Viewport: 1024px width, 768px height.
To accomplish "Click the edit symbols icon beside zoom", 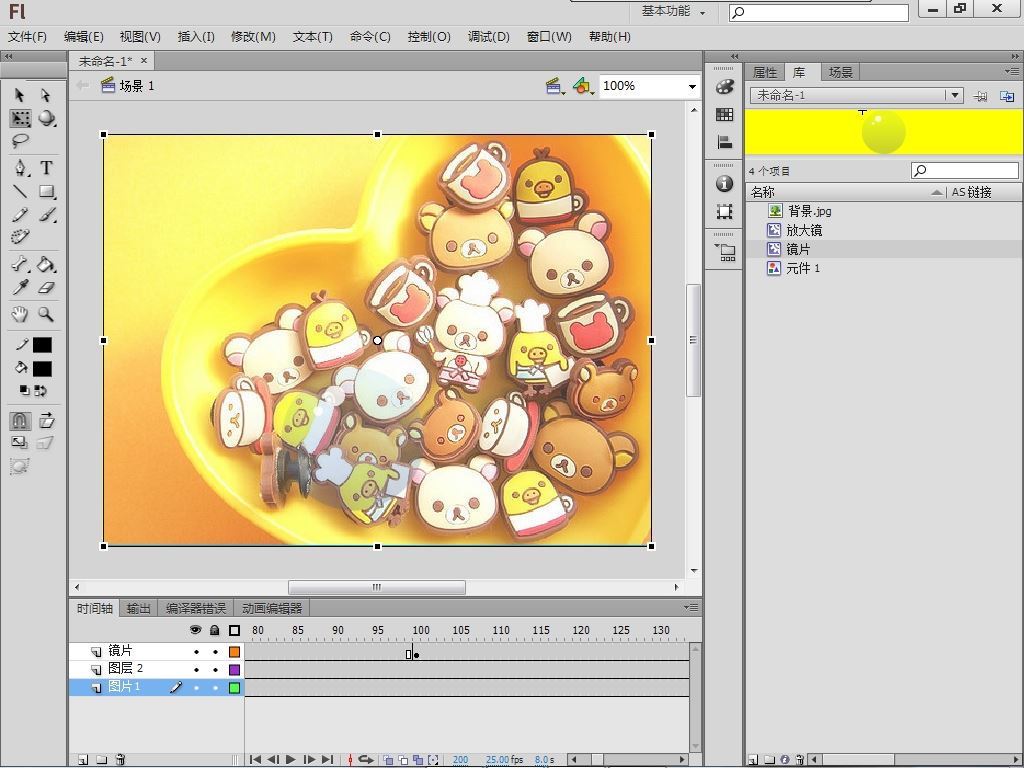I will pyautogui.click(x=583, y=86).
